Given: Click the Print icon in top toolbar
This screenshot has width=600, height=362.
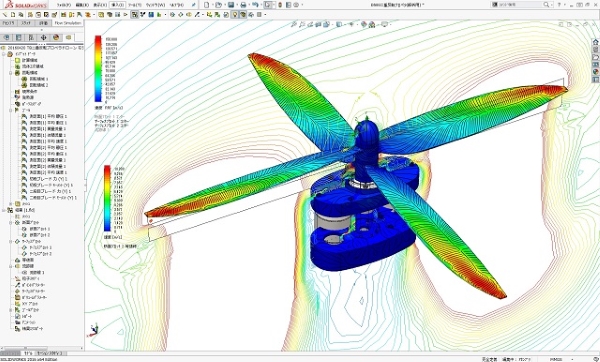Looking at the screenshot, I should [243, 5].
